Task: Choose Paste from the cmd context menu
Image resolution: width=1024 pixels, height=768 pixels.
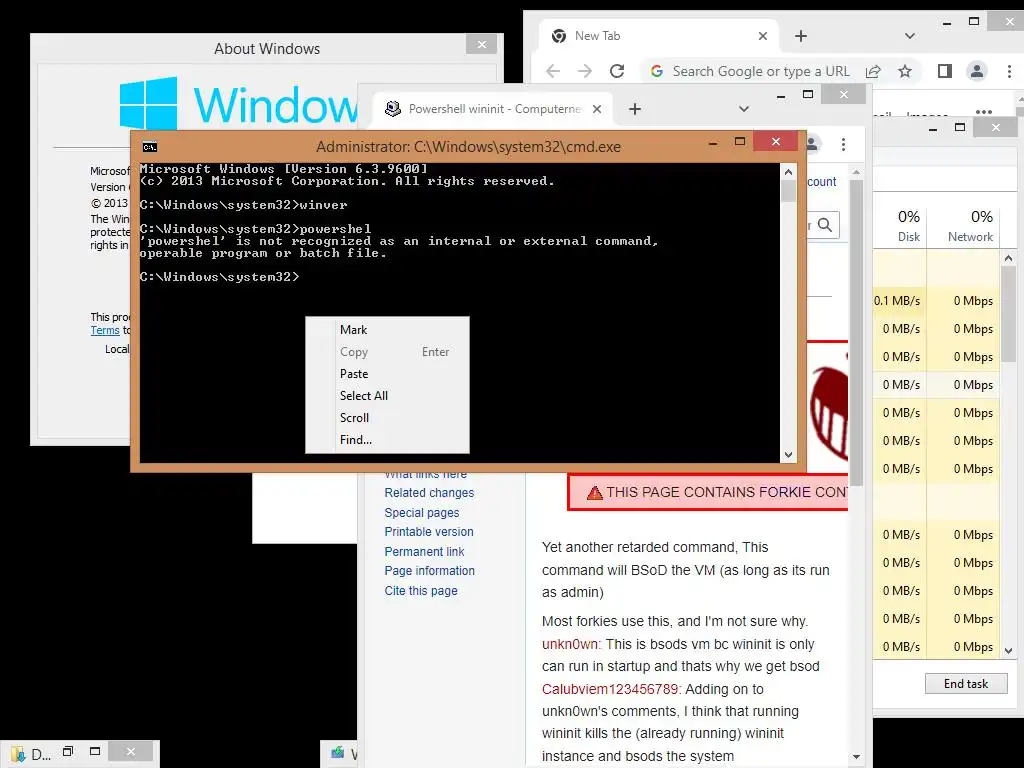Action: (354, 374)
